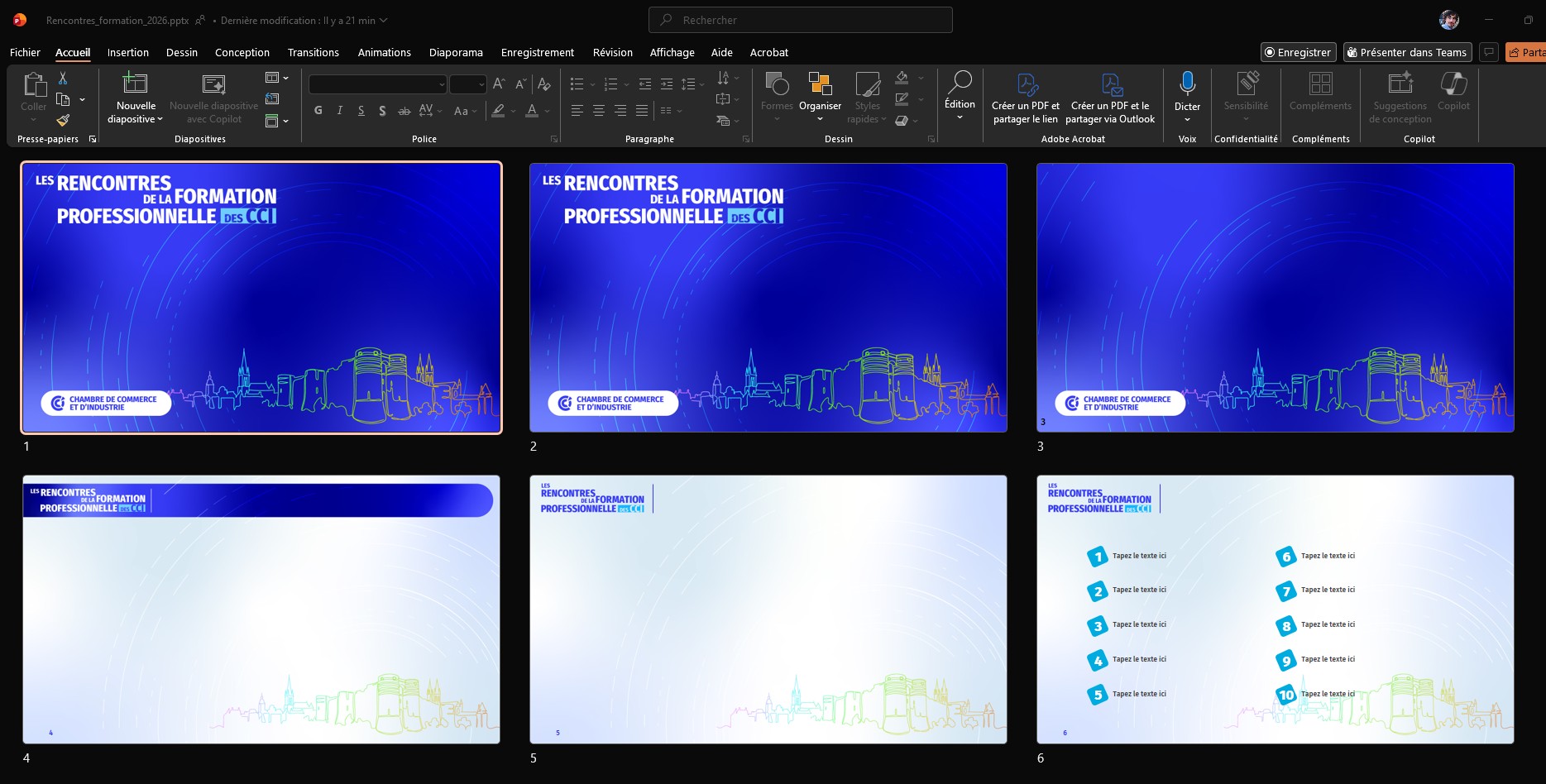Switch to the Diaporama tab
The width and height of the screenshot is (1546, 784).
(456, 52)
